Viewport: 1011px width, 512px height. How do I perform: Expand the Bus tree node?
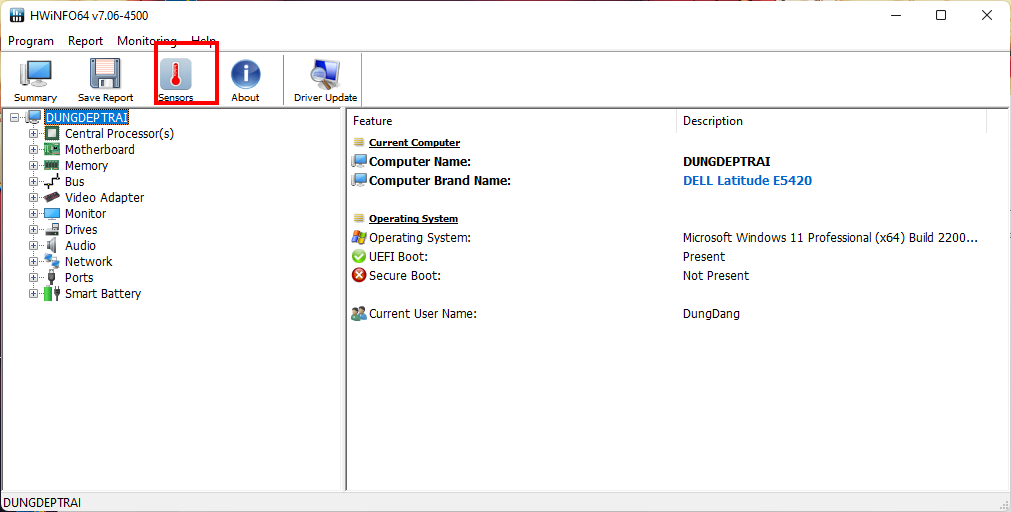click(x=34, y=182)
